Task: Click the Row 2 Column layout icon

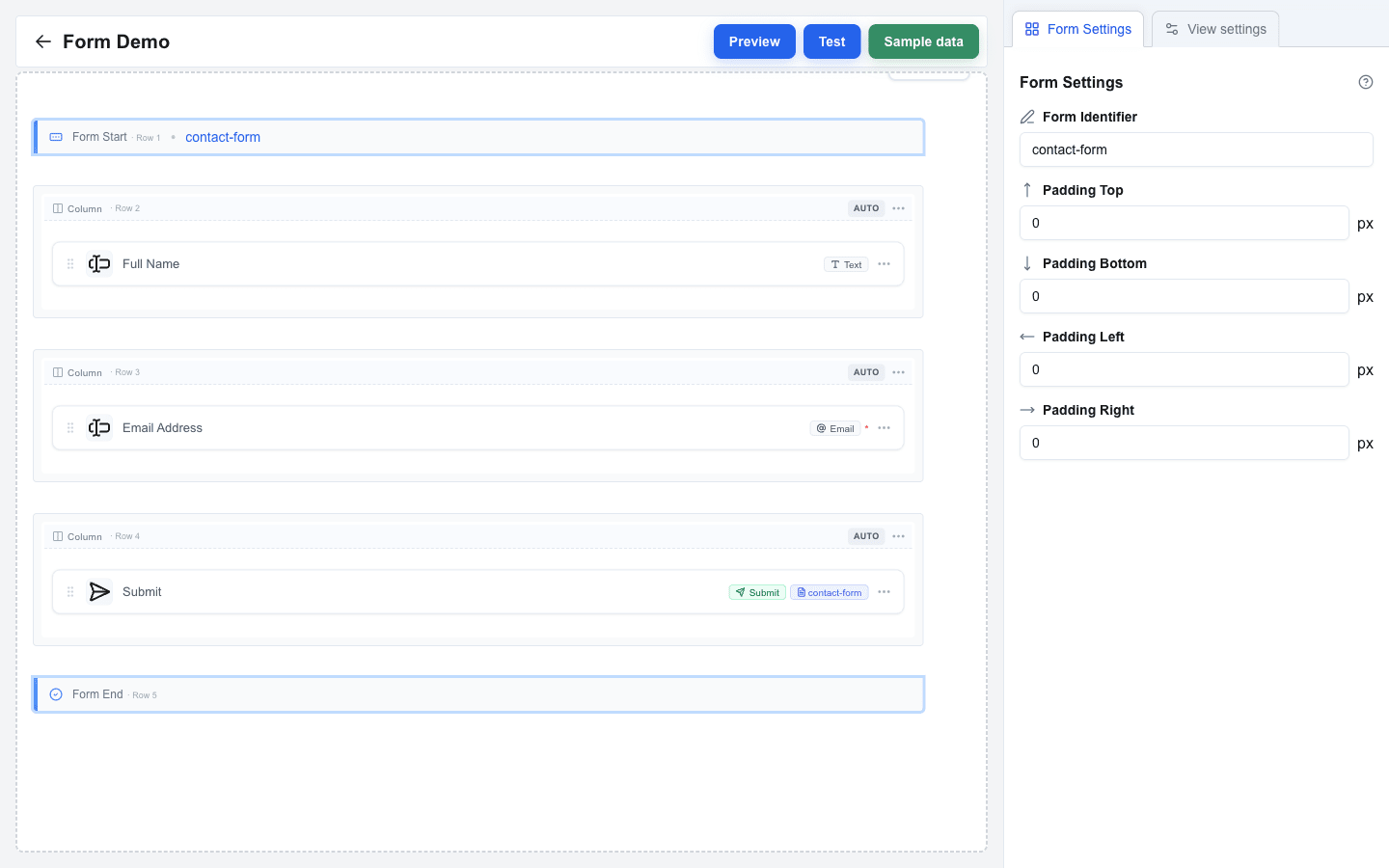Action: (58, 208)
